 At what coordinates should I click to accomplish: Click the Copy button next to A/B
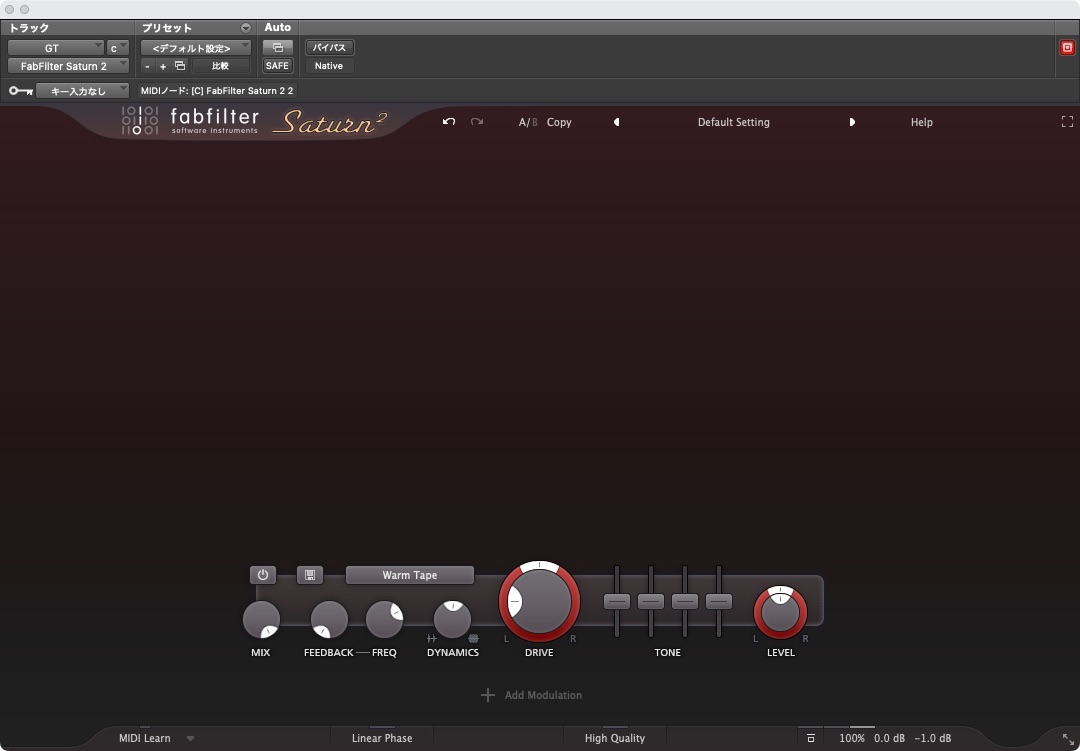point(559,122)
